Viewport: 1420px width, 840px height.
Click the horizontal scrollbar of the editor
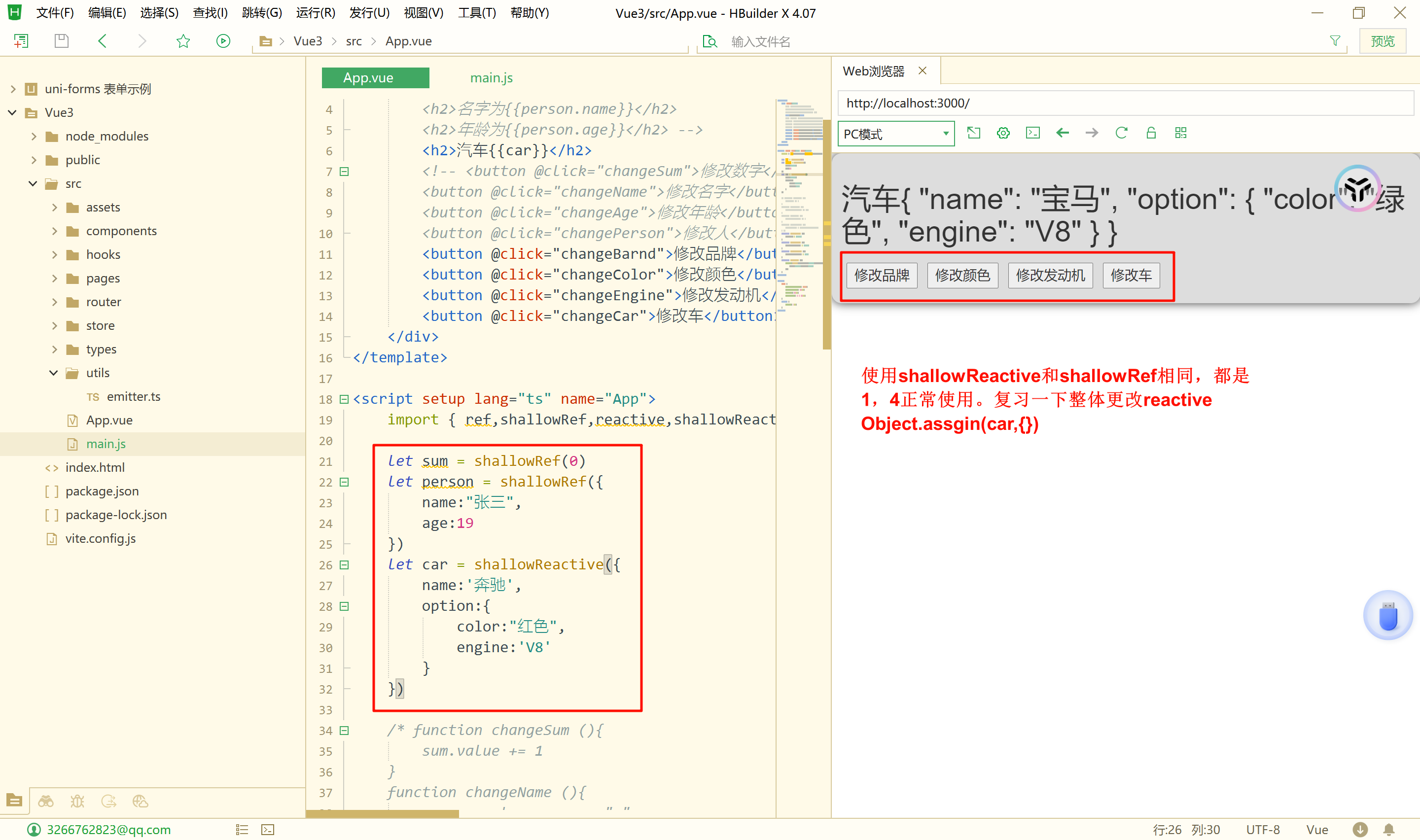point(383,814)
